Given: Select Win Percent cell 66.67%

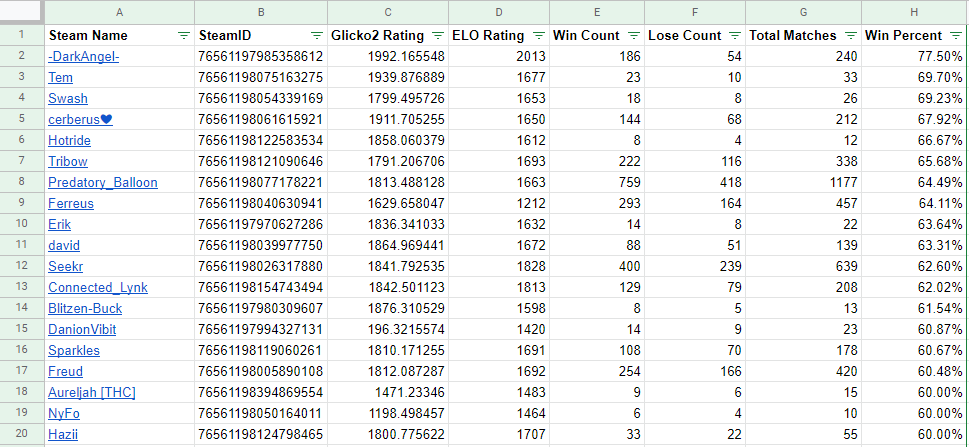Looking at the screenshot, I should (915, 140).
